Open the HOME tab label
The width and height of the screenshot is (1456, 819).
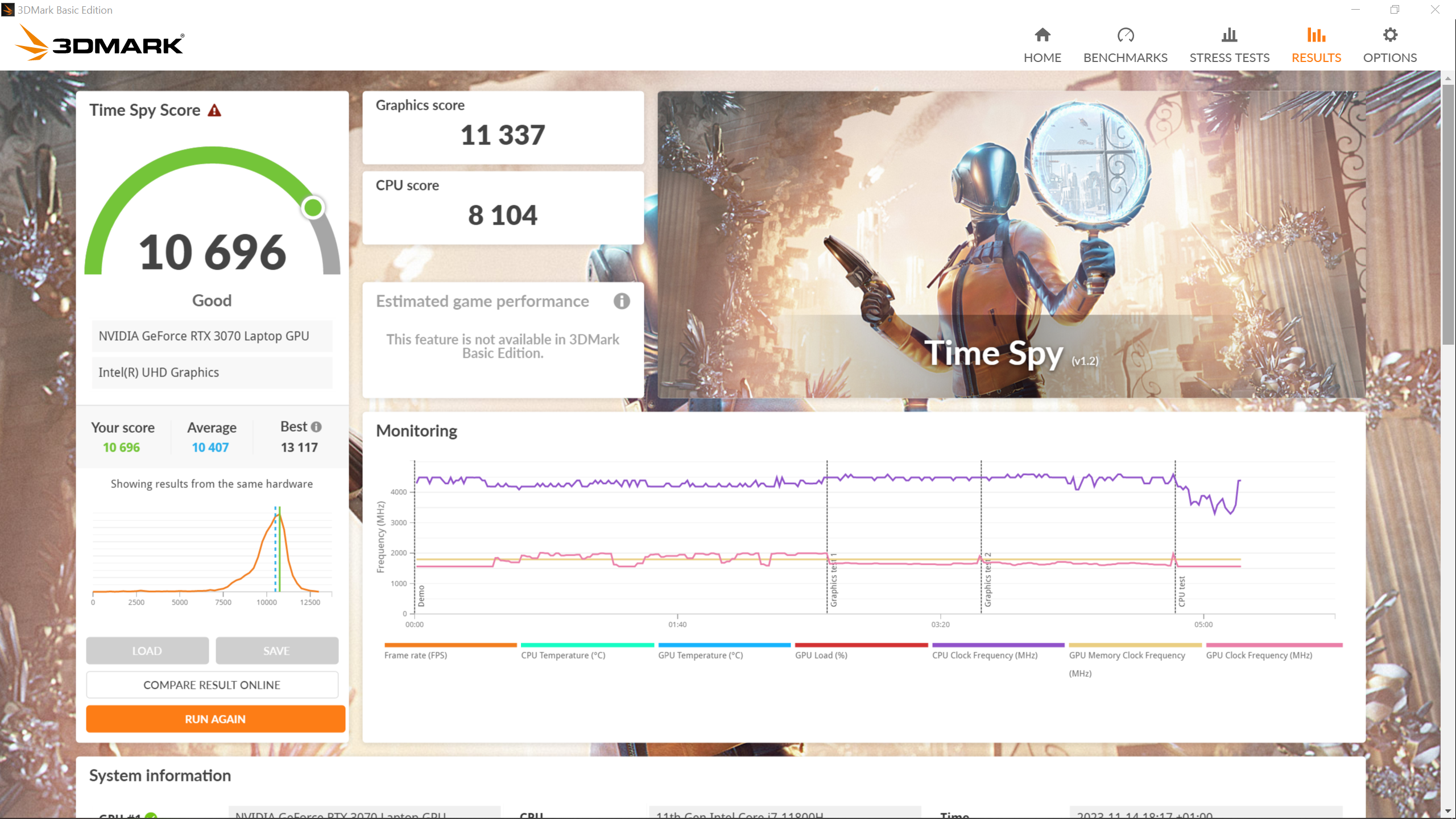click(1042, 57)
